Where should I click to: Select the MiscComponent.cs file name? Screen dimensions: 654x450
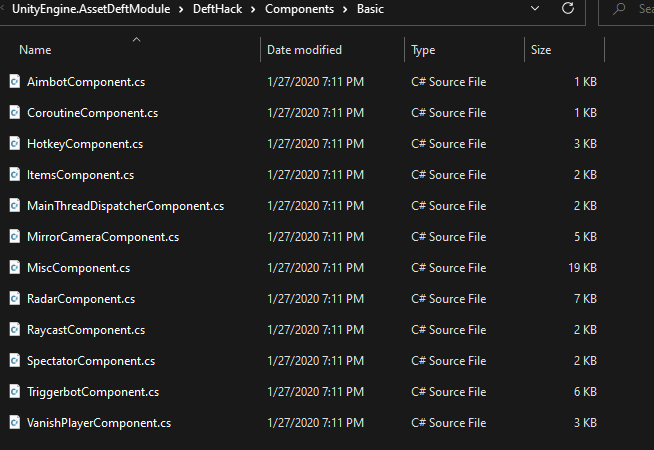(x=78, y=268)
